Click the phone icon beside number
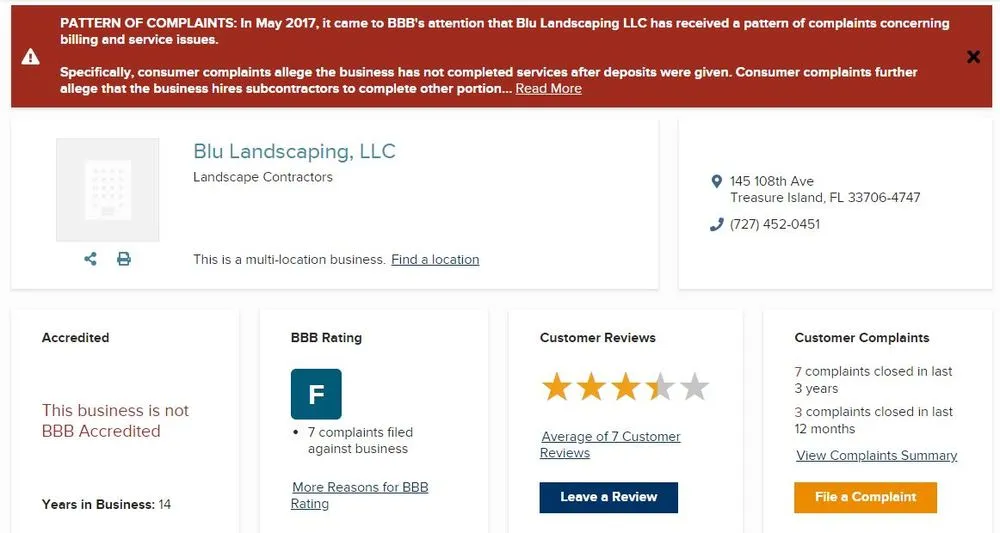The height and width of the screenshot is (533, 1000). pyautogui.click(x=716, y=225)
